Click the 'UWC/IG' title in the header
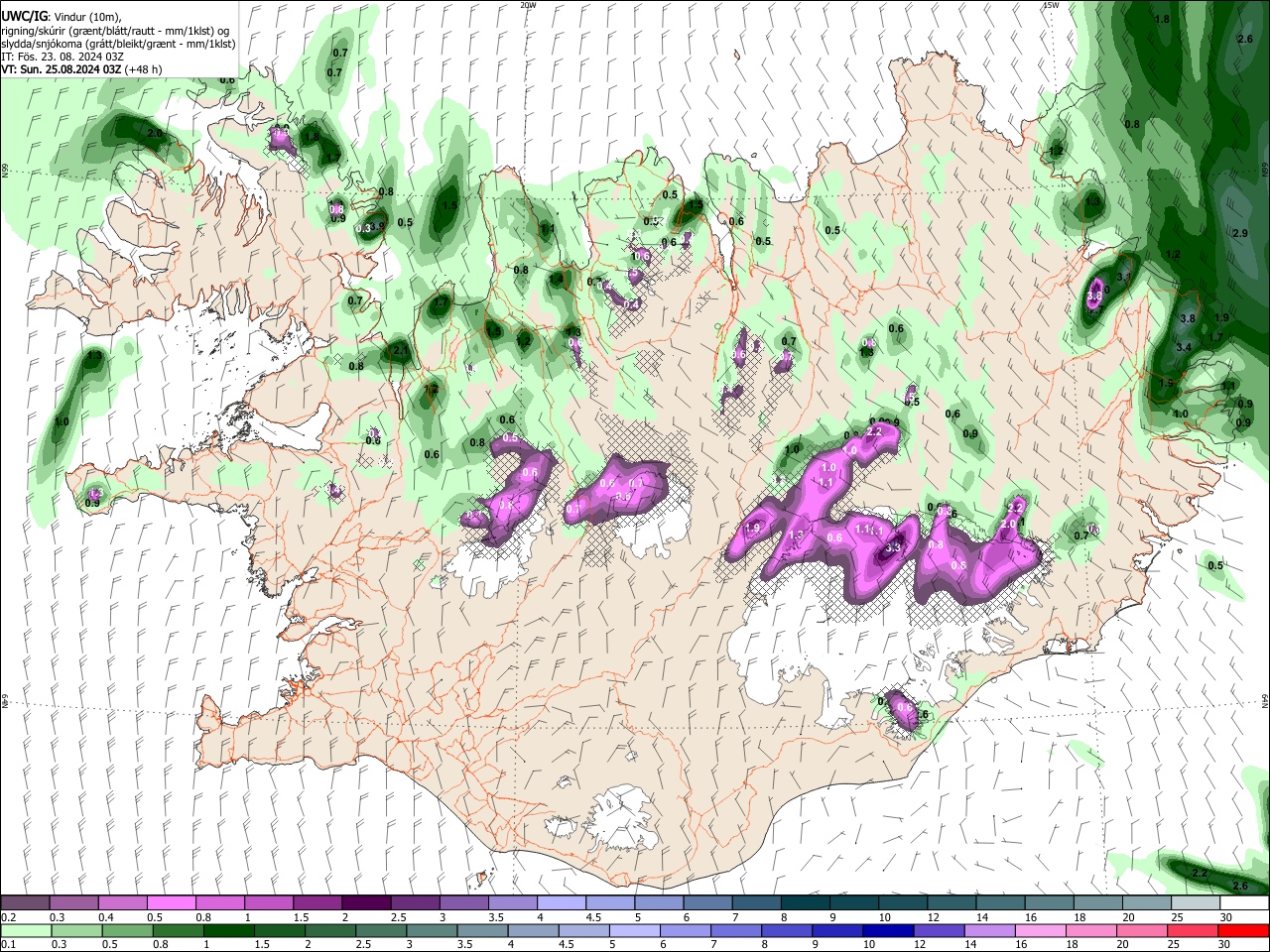 click(24, 17)
